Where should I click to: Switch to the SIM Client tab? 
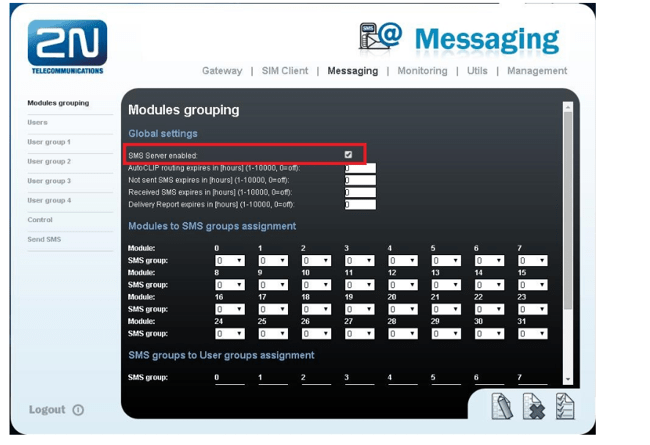click(285, 71)
